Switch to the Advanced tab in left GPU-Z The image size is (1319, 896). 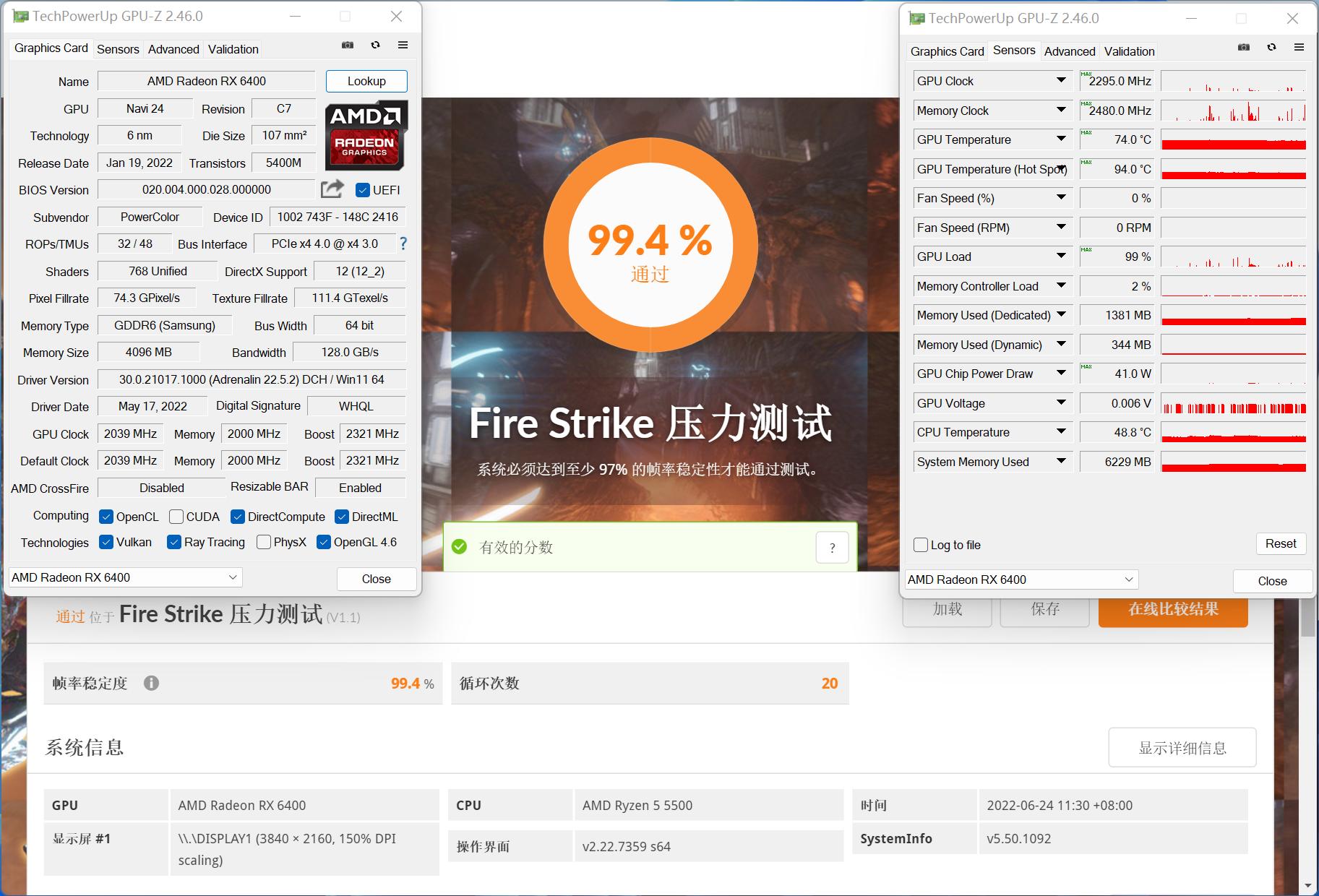tap(173, 48)
